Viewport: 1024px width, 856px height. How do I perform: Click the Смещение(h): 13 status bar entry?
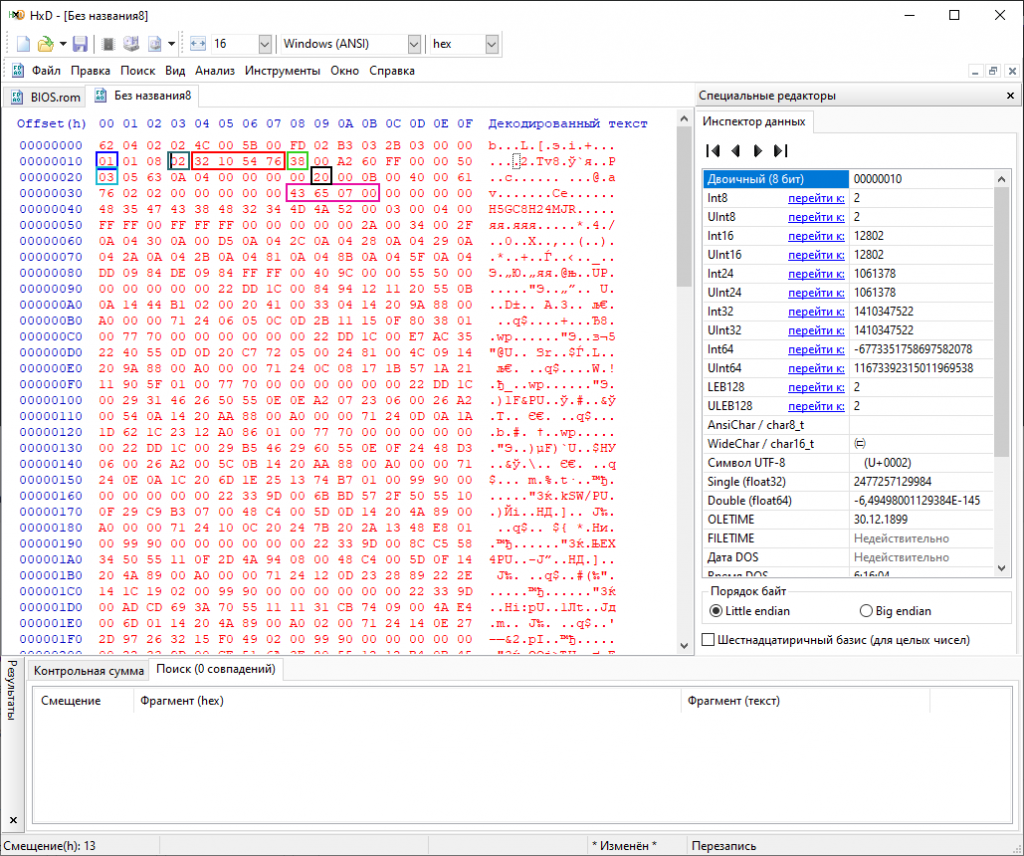click(x=50, y=846)
